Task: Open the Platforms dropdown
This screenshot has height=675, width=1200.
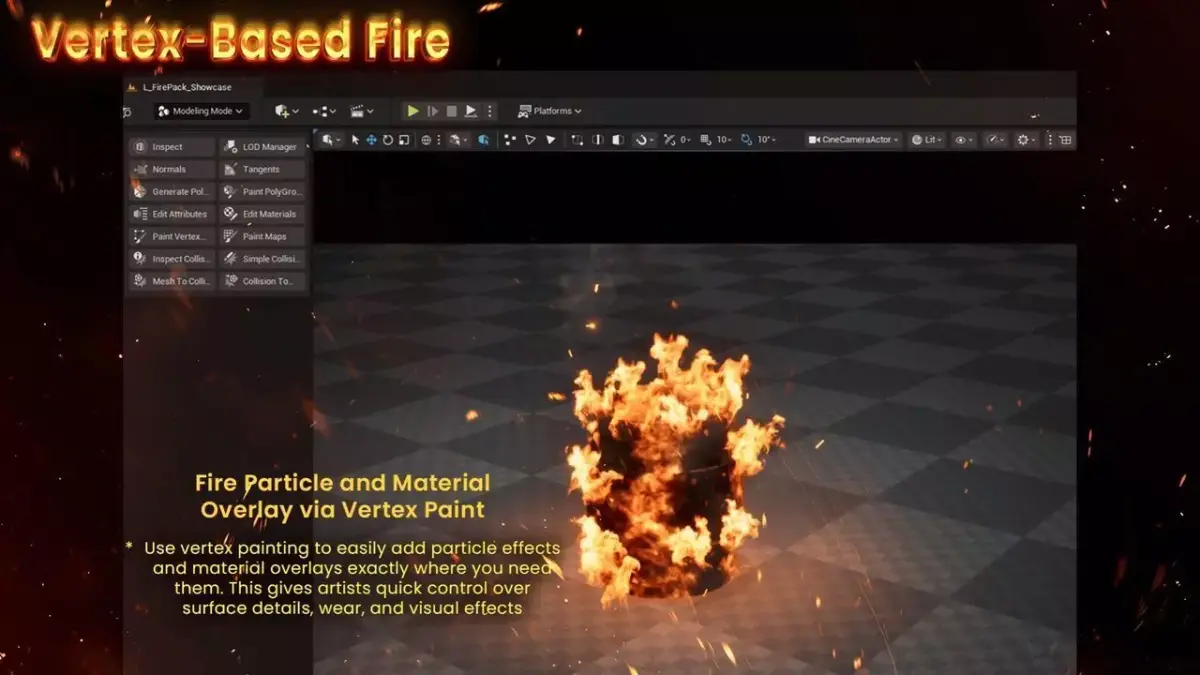Action: (x=550, y=111)
